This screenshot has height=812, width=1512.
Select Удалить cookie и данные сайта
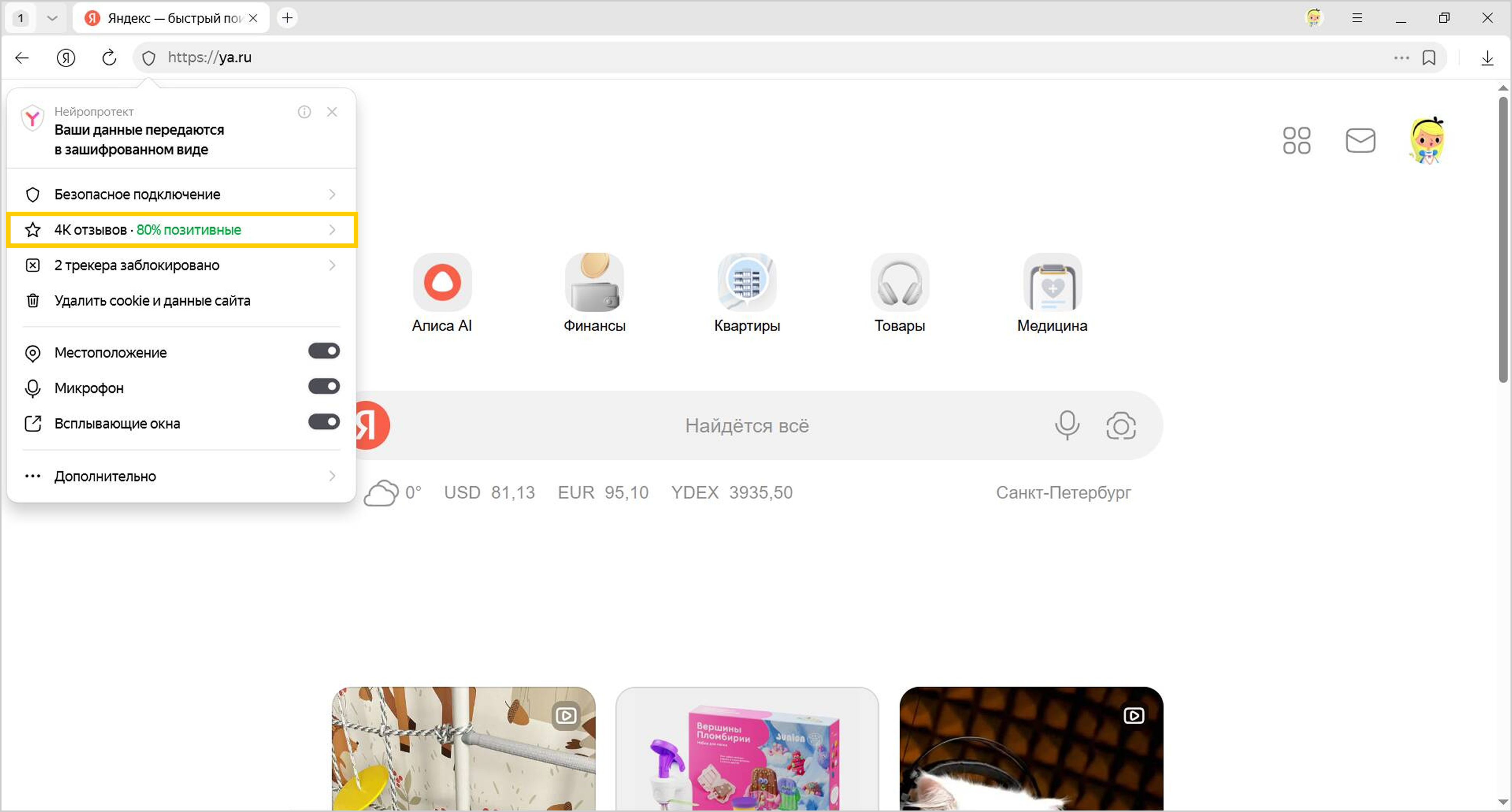[152, 301]
